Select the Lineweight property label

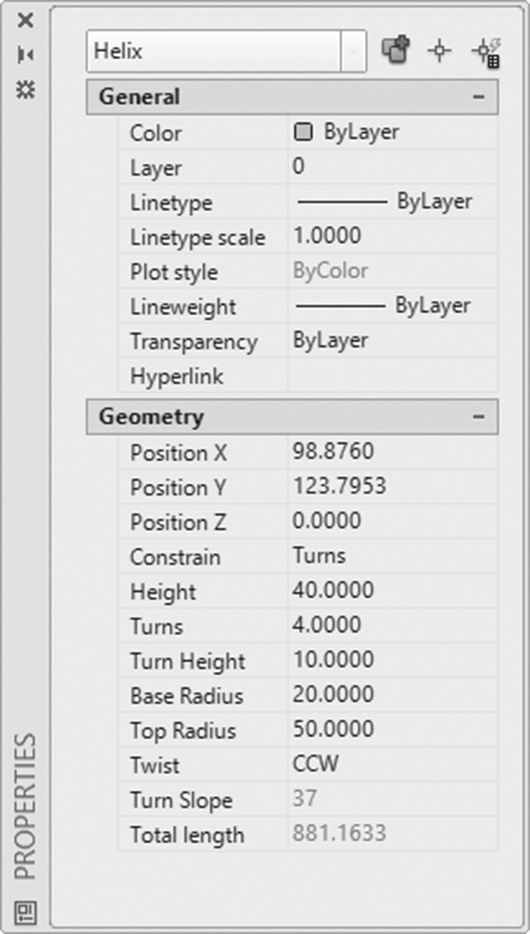183,307
